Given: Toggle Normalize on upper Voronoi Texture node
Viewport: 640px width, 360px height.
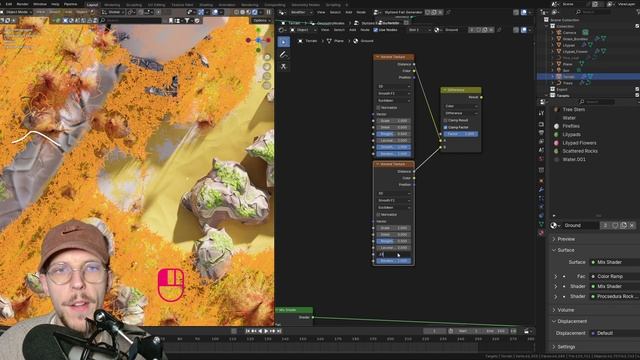Looking at the screenshot, I should [x=378, y=108].
